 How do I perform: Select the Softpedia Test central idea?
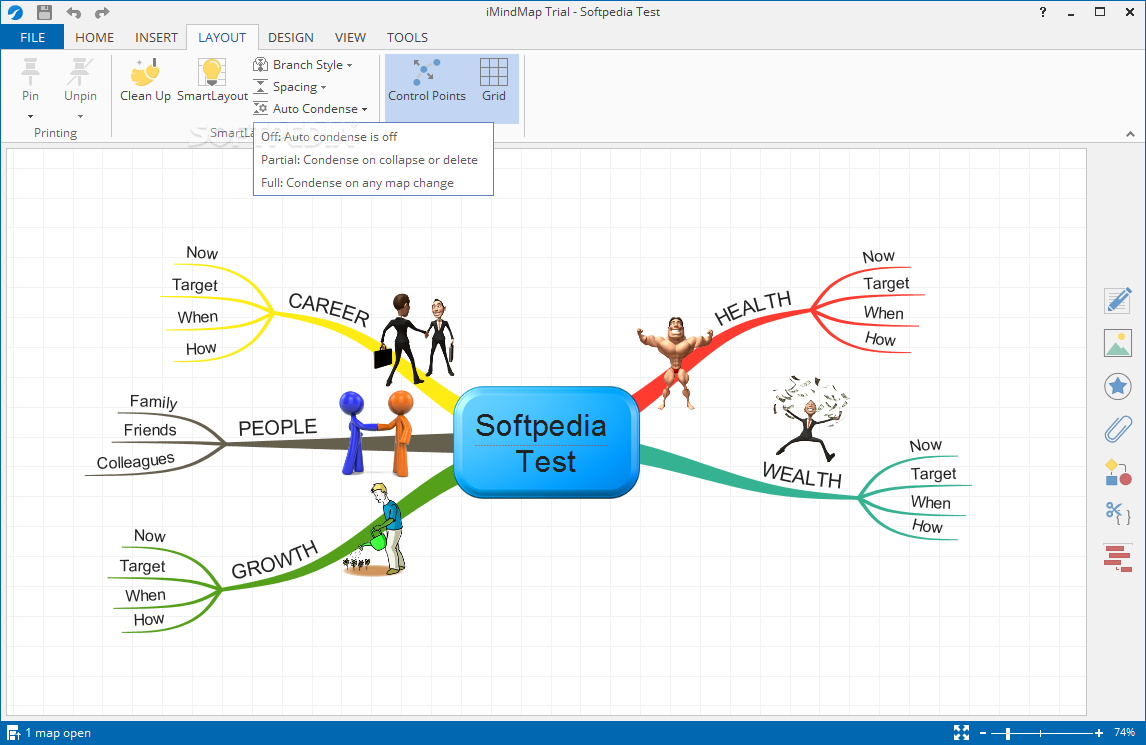click(546, 443)
